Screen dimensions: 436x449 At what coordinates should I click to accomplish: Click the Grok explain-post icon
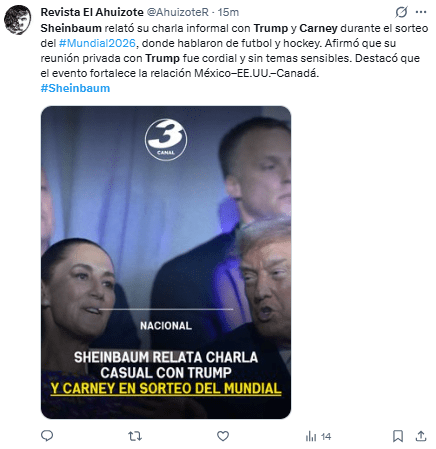coord(401,12)
